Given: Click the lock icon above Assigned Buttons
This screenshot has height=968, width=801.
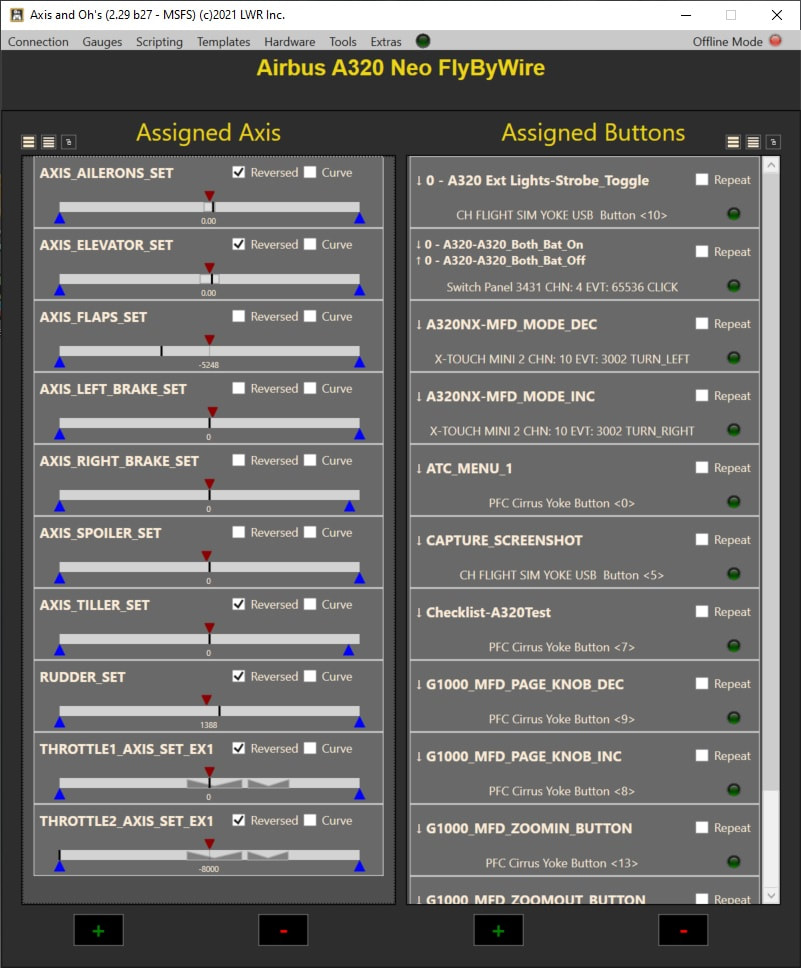Looking at the screenshot, I should (x=772, y=142).
